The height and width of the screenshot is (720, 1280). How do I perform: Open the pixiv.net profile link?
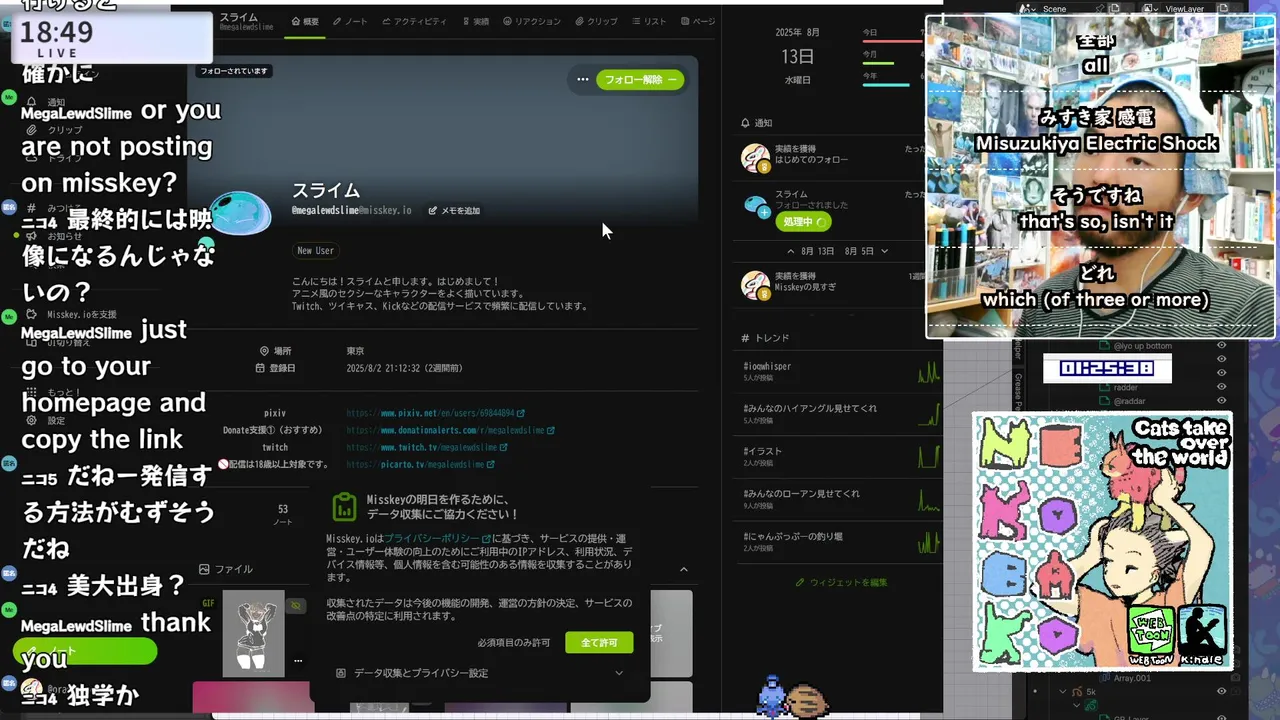[x=436, y=413]
